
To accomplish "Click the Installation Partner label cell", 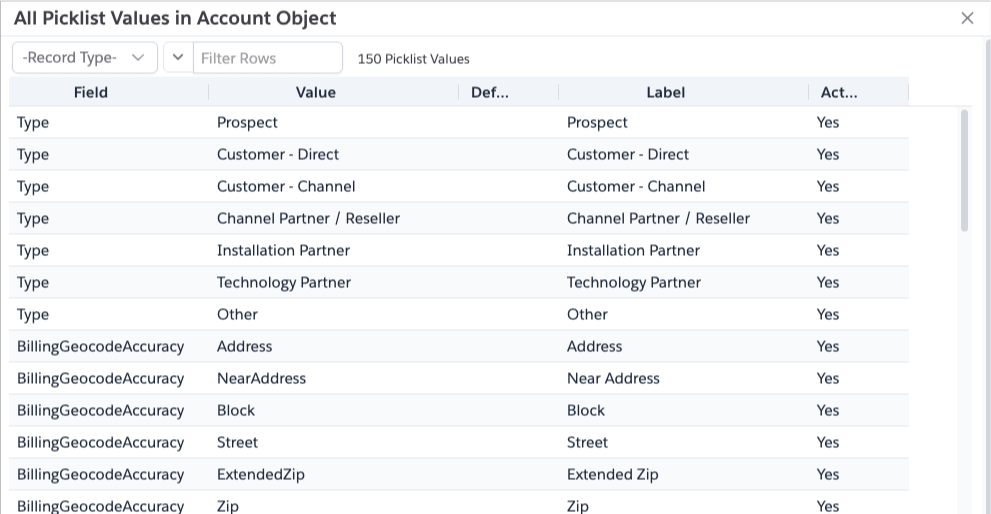I will [x=633, y=250].
